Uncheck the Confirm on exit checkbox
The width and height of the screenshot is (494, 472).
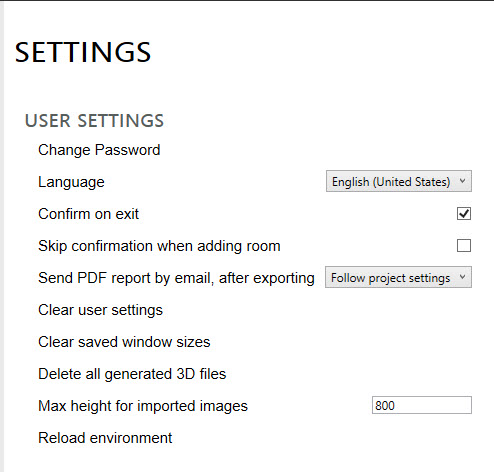point(464,214)
